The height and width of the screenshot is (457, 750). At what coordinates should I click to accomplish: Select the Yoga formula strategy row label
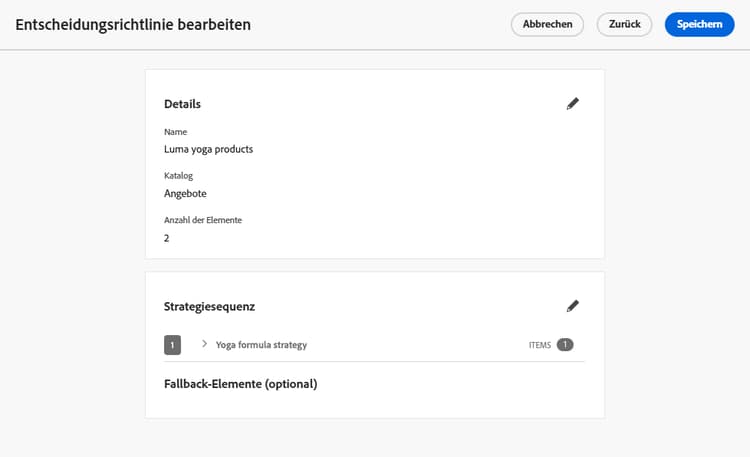pos(261,345)
